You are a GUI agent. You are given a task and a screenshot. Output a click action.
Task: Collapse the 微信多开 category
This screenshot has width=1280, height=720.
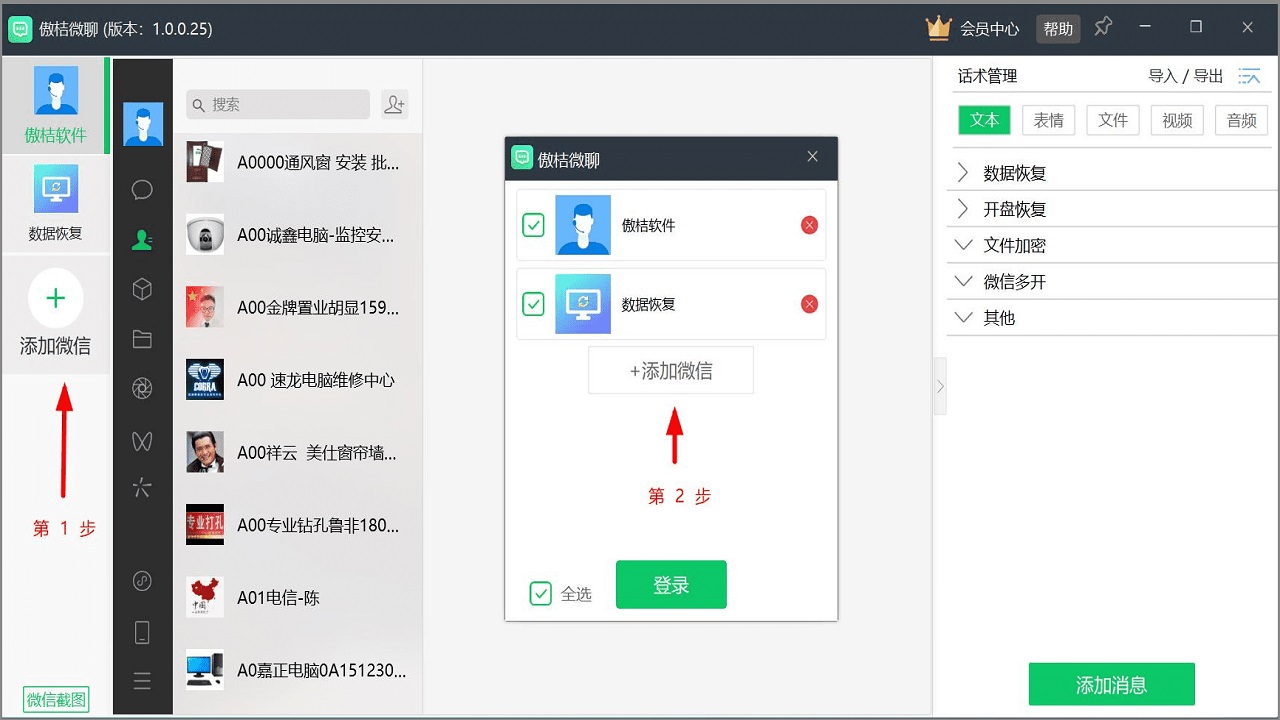(963, 281)
